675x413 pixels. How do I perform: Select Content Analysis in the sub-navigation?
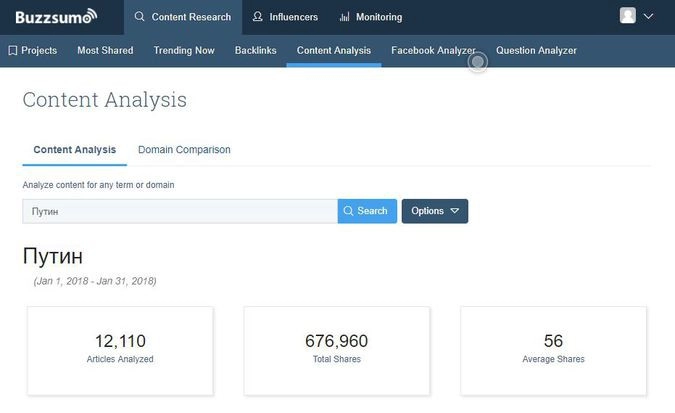[x=334, y=50]
